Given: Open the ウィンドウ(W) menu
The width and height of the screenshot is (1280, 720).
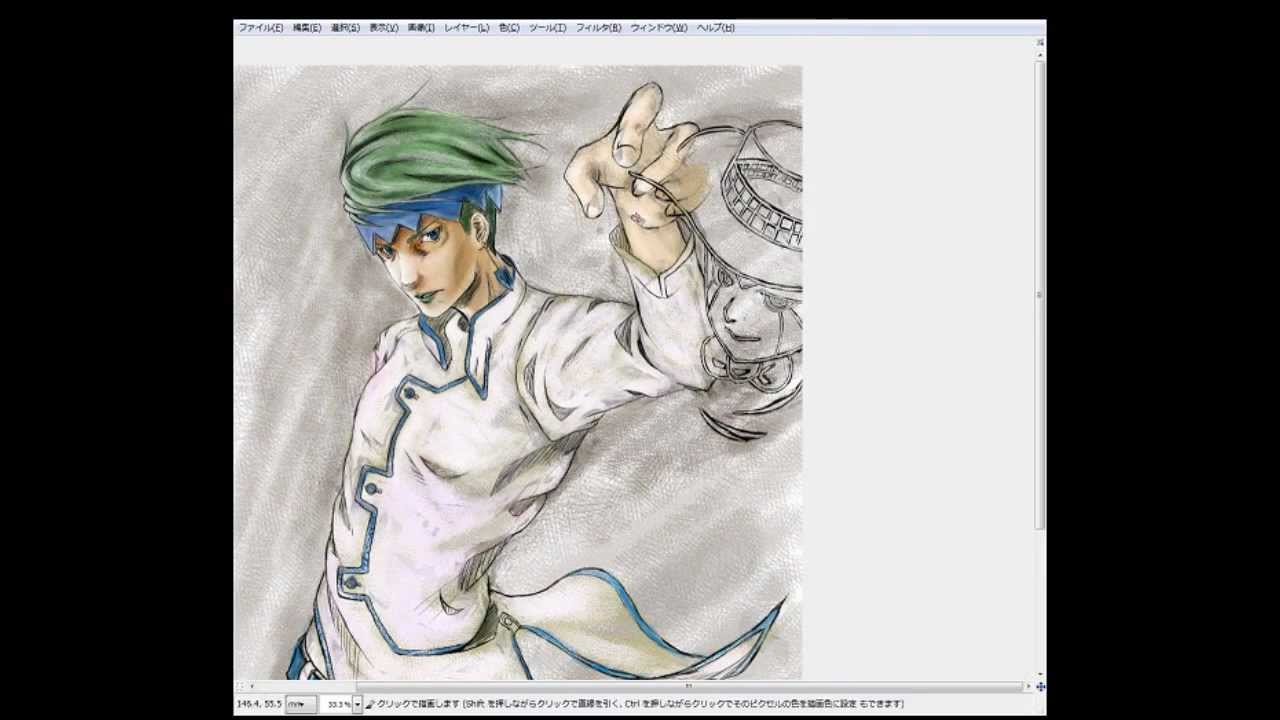Looking at the screenshot, I should (658, 28).
